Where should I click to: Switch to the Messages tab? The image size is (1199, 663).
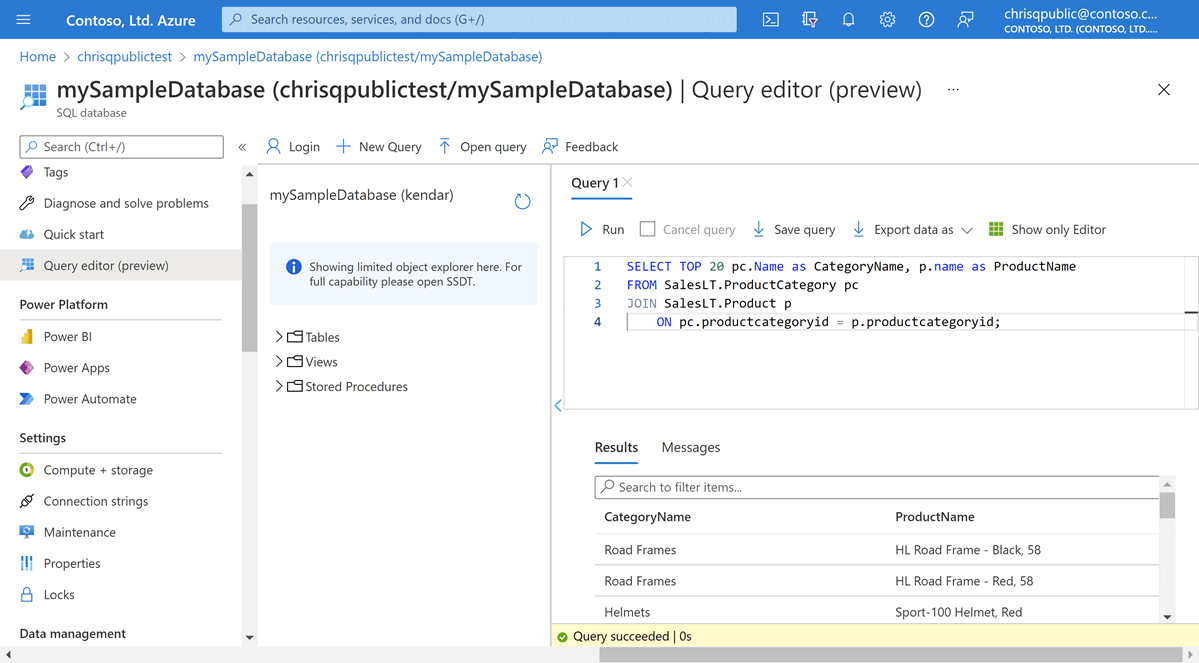(x=690, y=447)
